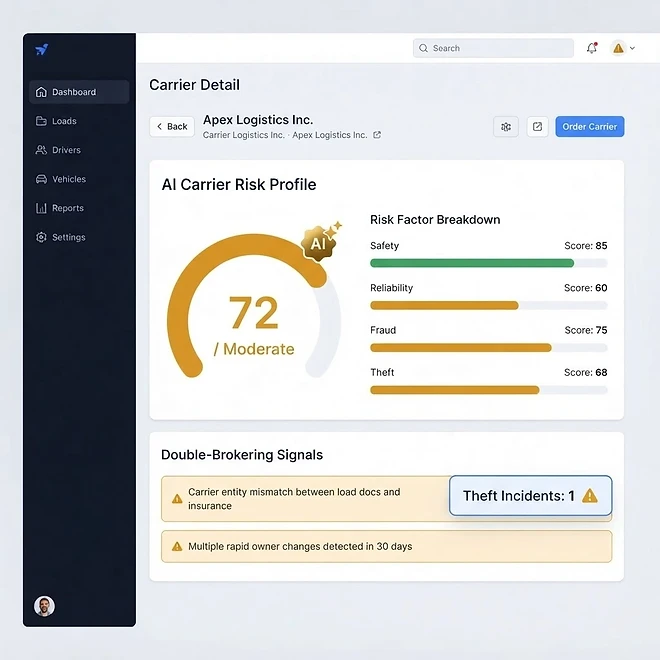The width and height of the screenshot is (660, 660).
Task: Click the Theft Incidents warning triangle
Action: point(590,495)
